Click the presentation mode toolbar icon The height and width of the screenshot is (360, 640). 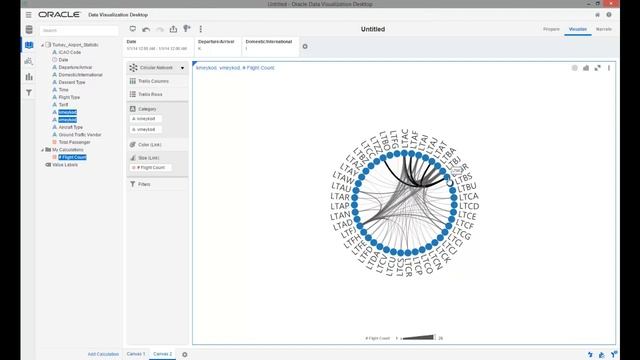[133, 29]
